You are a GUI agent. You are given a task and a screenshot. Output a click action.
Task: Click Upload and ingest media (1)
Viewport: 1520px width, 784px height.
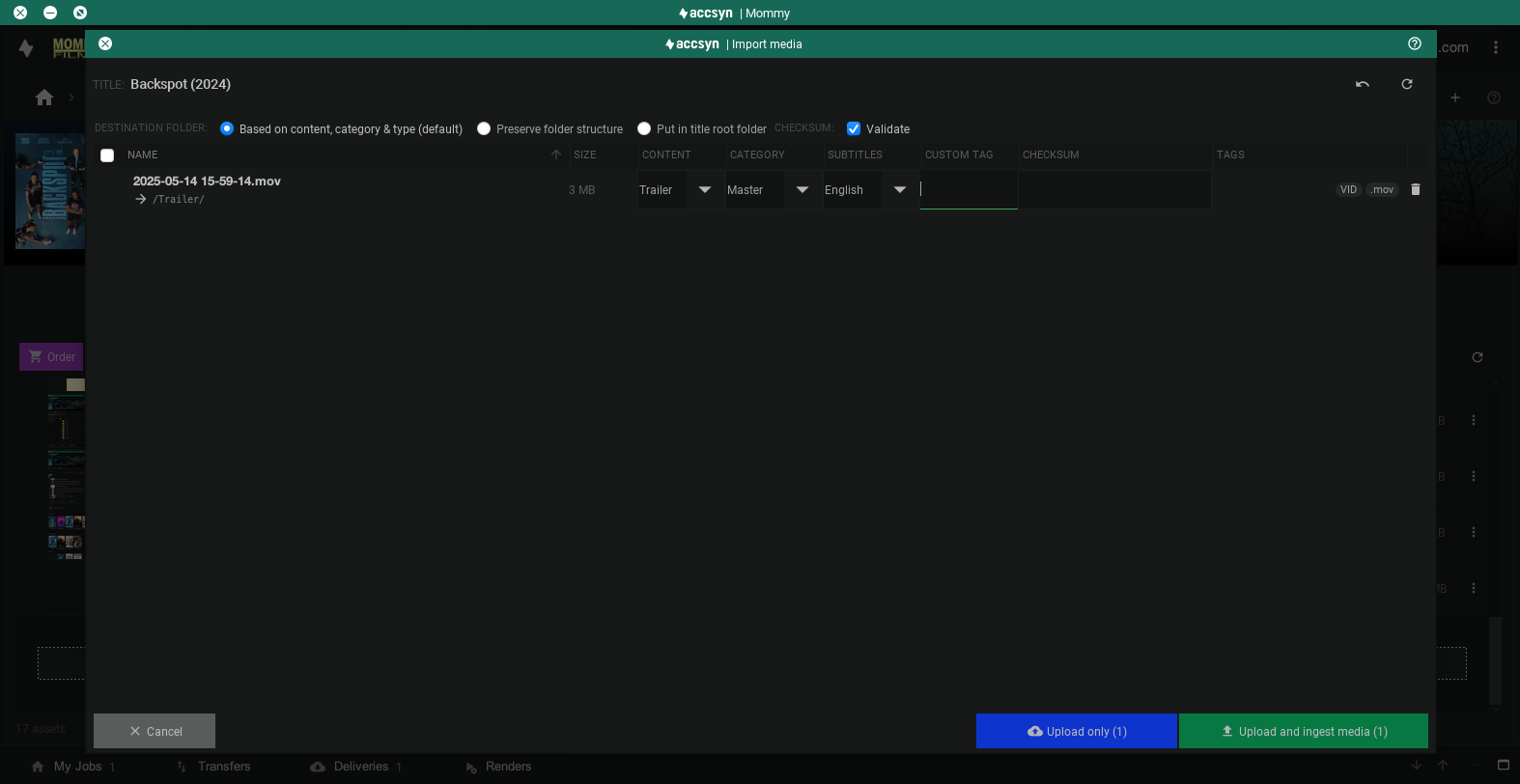[x=1304, y=731]
